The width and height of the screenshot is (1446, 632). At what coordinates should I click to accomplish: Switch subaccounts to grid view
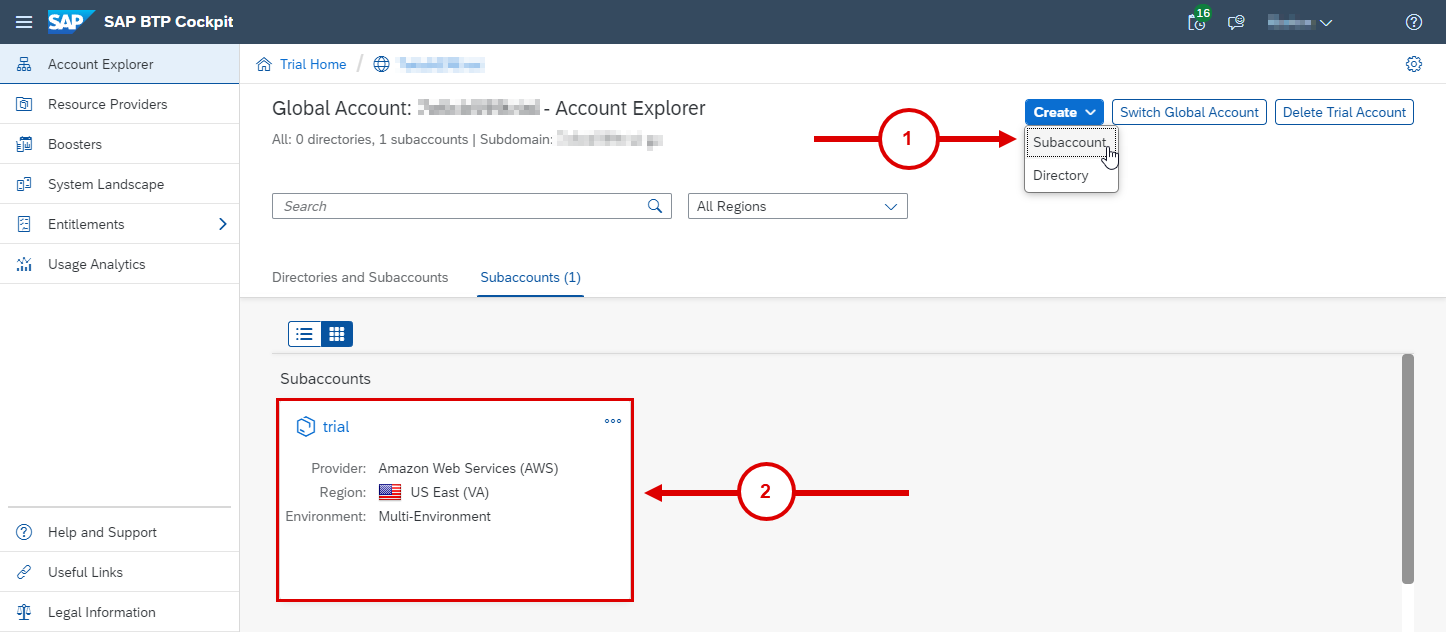point(336,333)
